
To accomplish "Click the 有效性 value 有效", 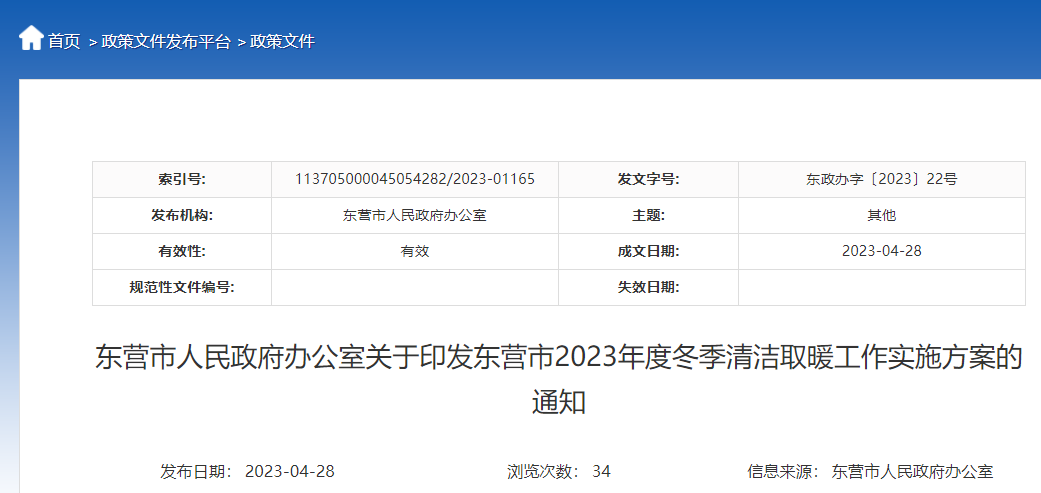I will (414, 251).
